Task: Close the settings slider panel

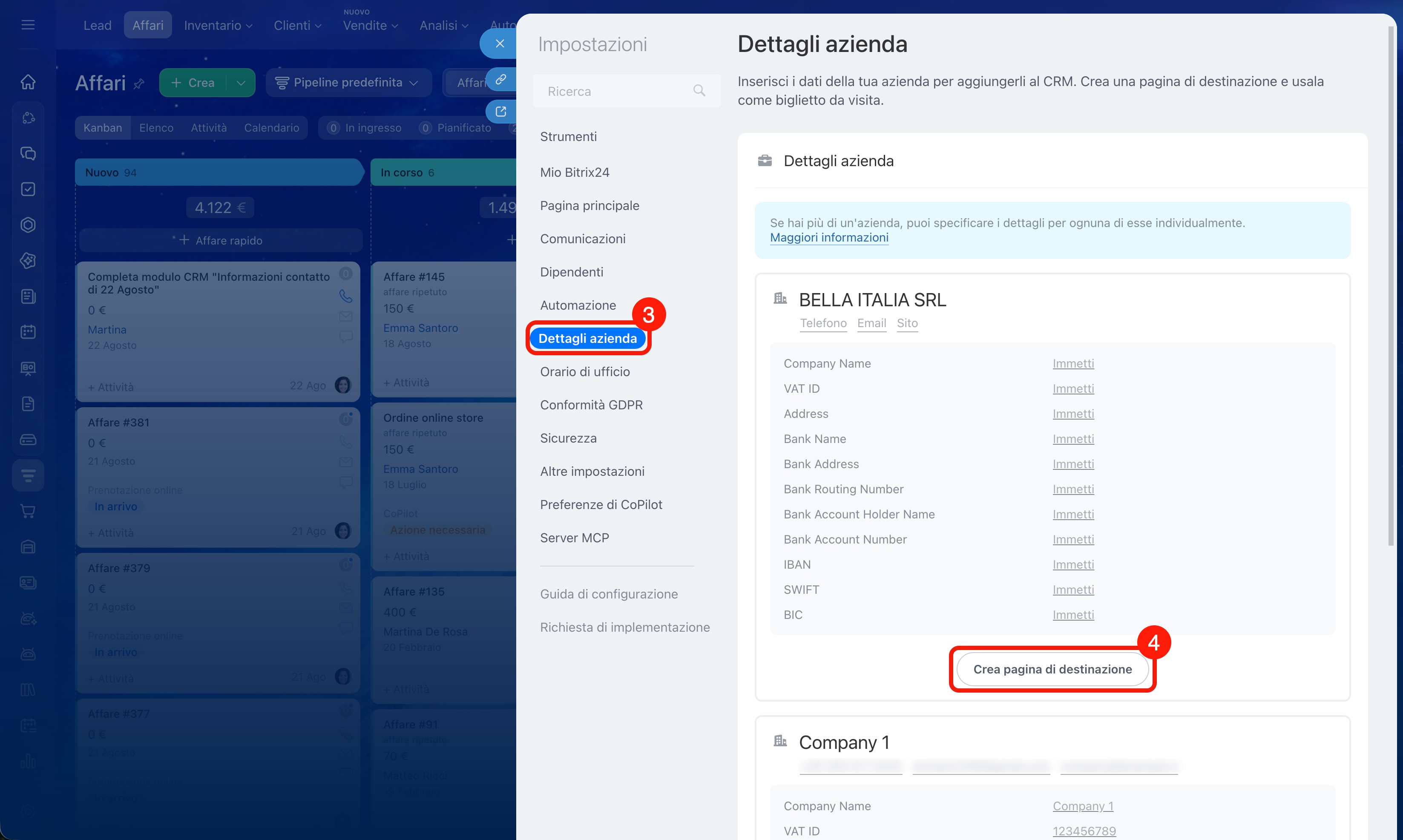Action: pos(499,43)
